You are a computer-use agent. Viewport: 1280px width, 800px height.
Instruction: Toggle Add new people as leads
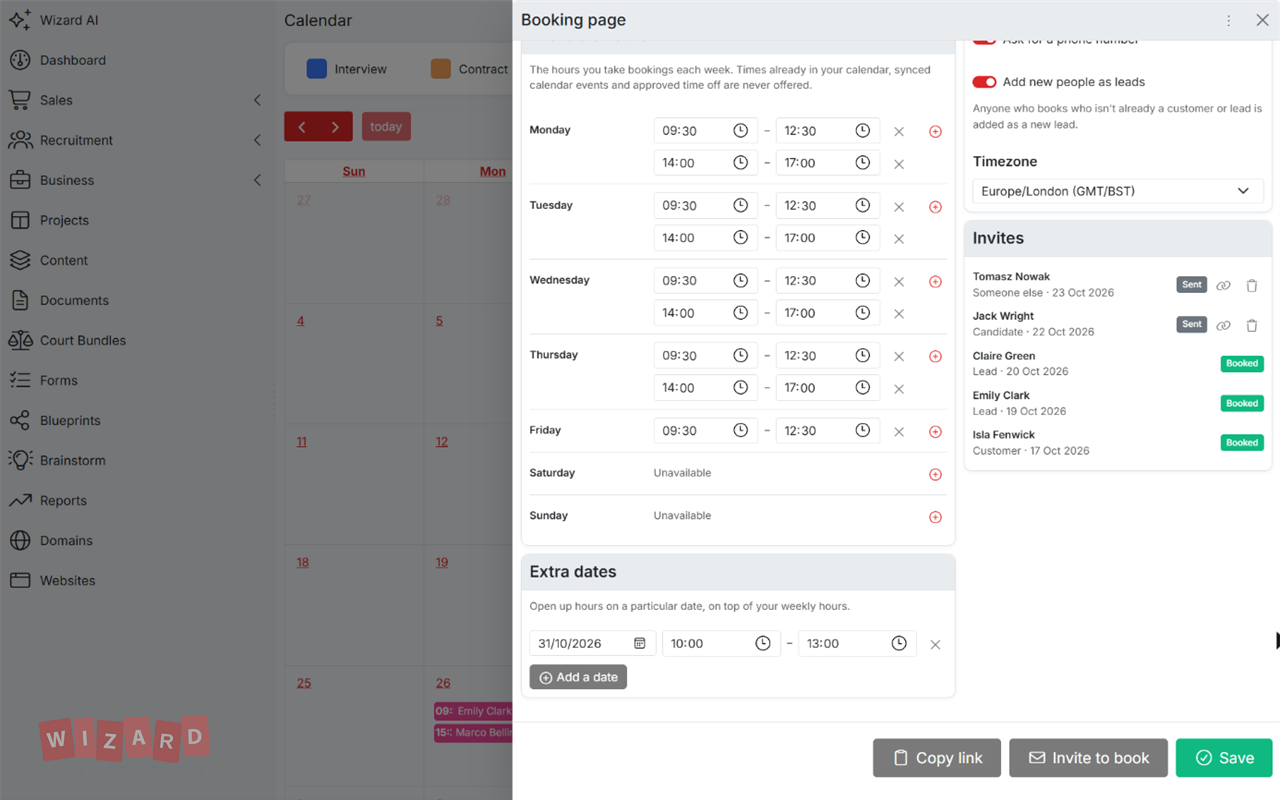985,82
